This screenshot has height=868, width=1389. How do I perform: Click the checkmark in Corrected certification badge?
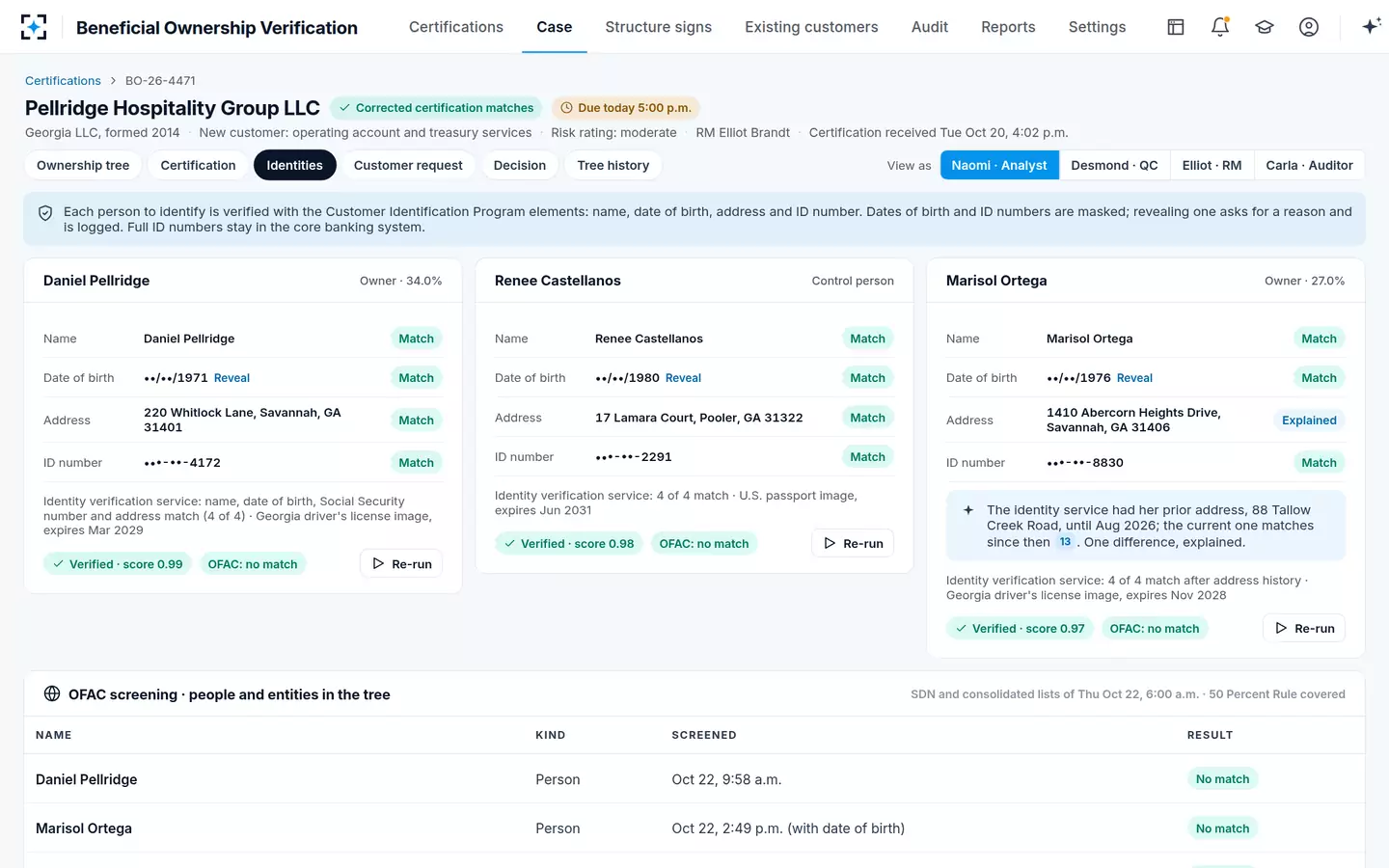tap(344, 108)
